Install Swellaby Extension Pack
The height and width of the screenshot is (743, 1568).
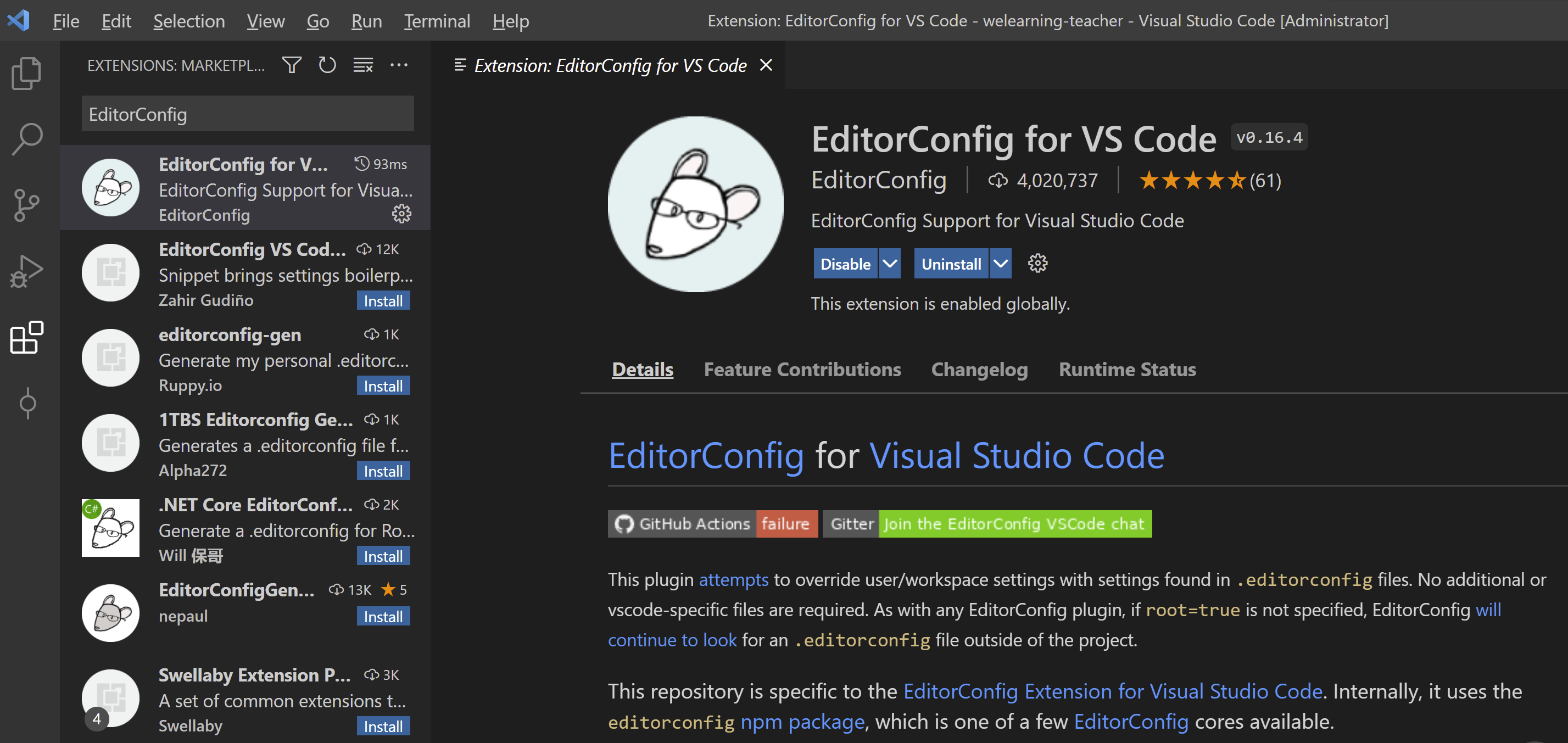coord(383,726)
